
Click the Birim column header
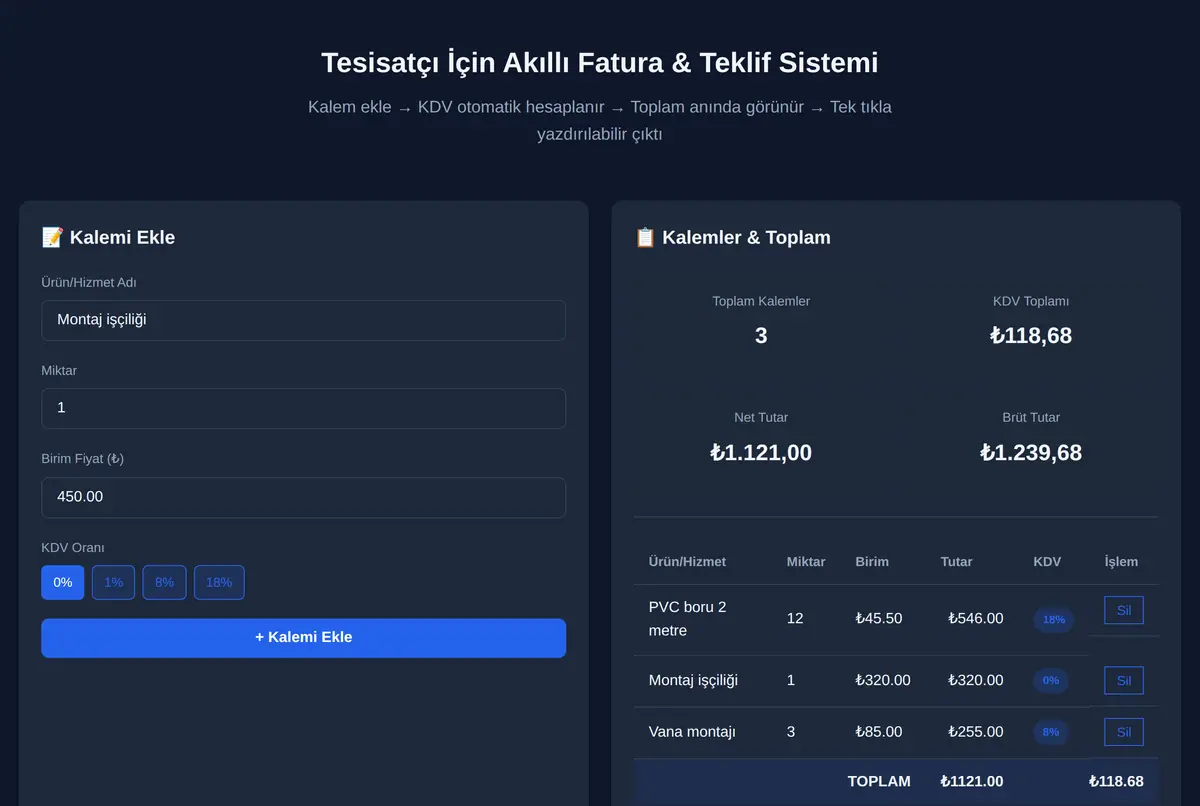coord(872,562)
